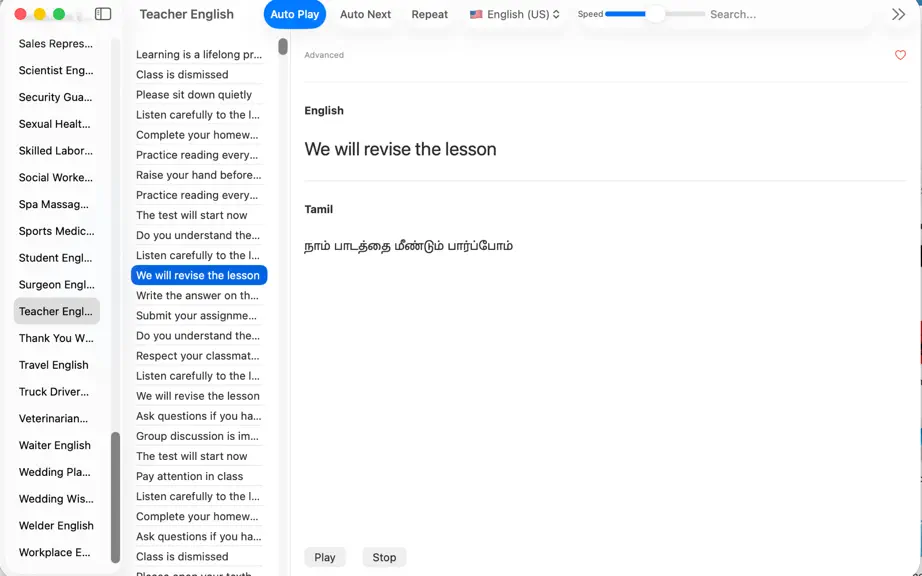Open the Wedding Wis... category
The width and height of the screenshot is (922, 576).
56,499
